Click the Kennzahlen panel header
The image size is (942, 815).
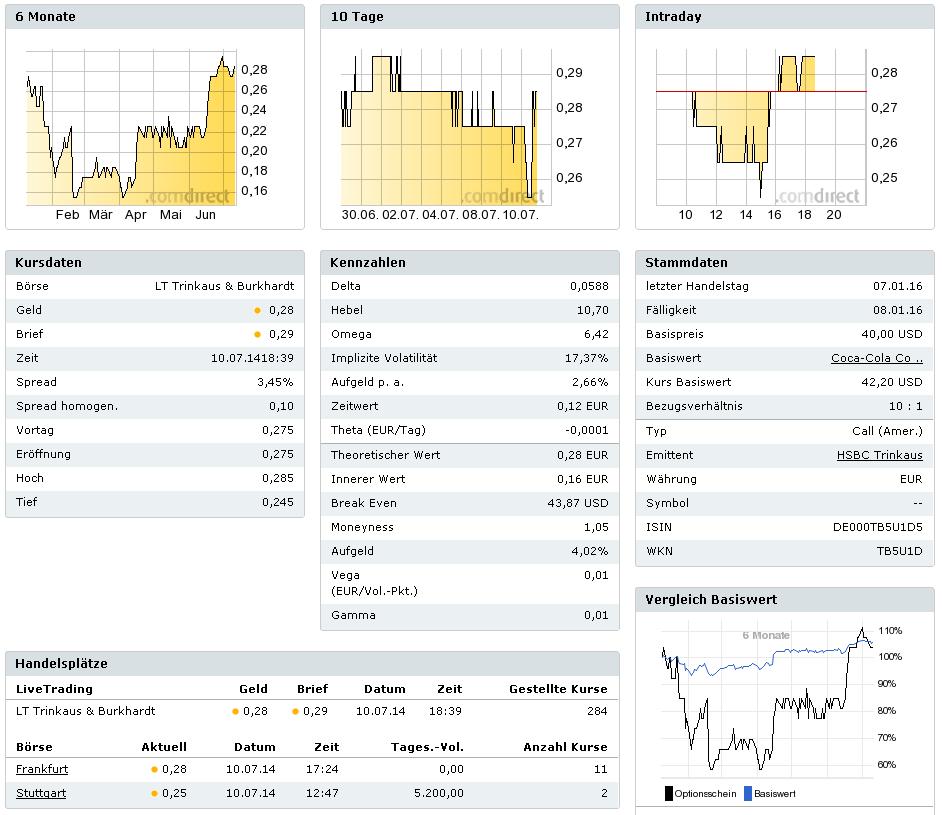(469, 263)
